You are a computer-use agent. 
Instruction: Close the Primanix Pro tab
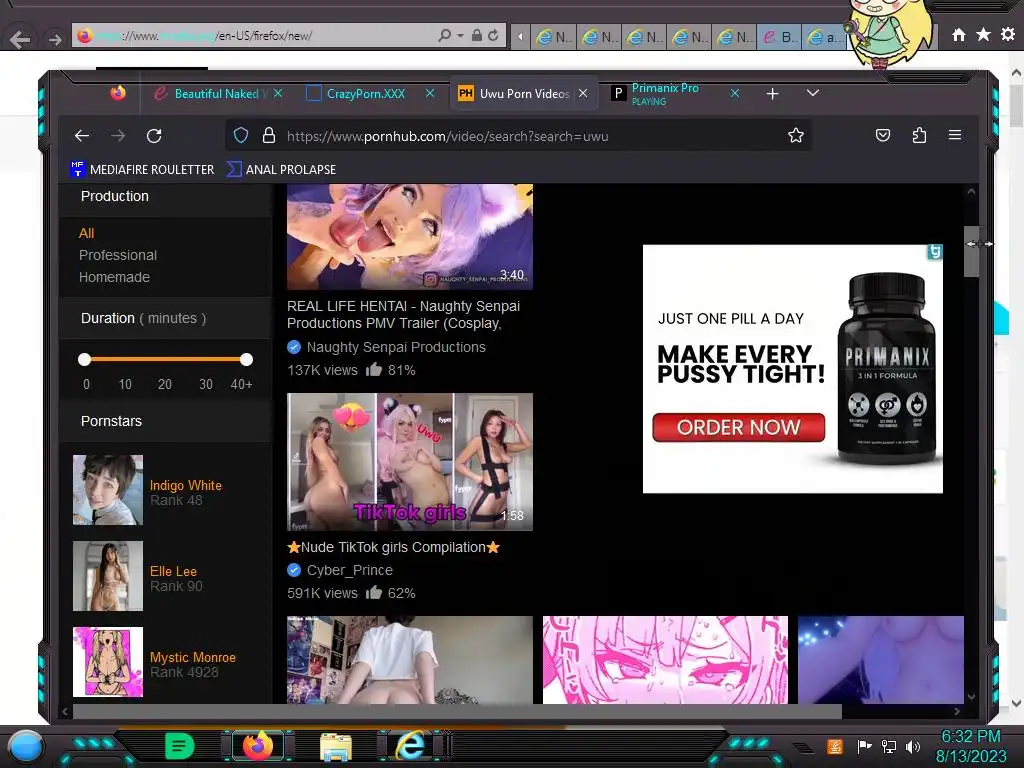coord(735,93)
